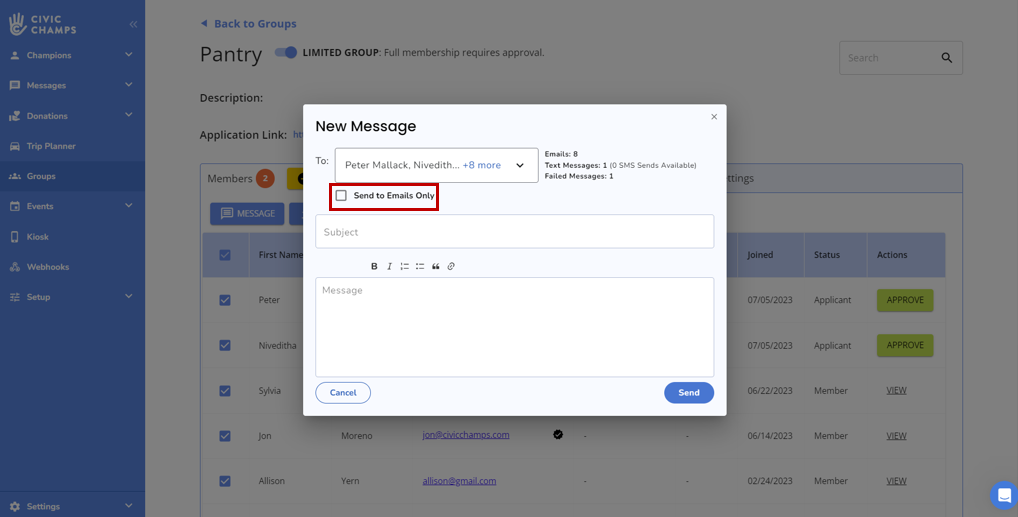Check the Send to Emails Only box

tap(341, 196)
